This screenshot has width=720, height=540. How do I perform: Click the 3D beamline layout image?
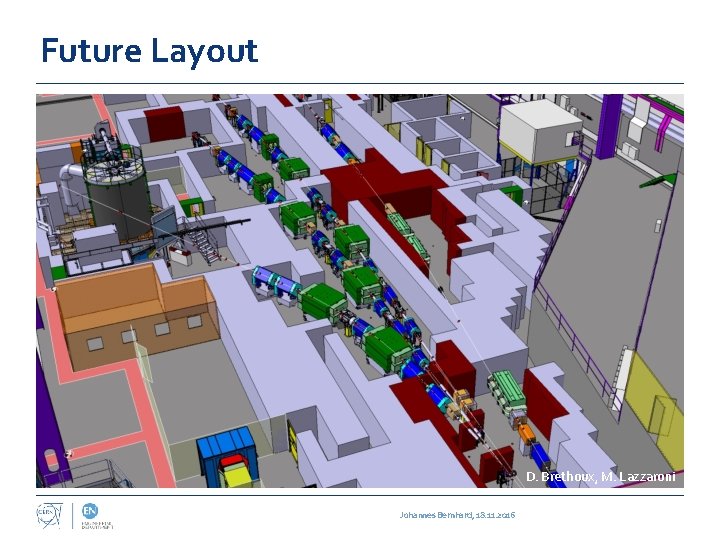tap(360, 291)
